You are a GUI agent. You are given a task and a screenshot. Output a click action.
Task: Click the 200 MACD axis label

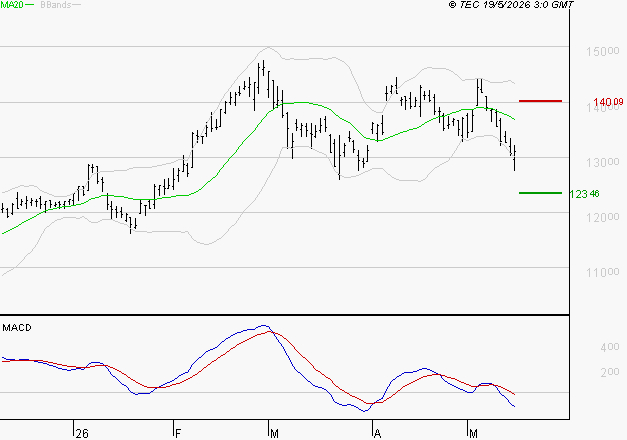click(610, 372)
